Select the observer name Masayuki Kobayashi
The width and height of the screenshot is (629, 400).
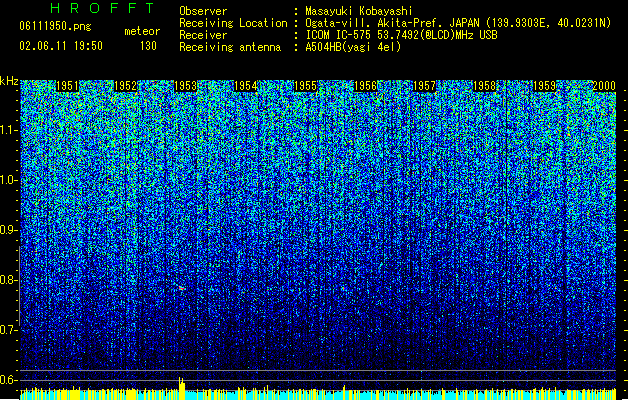[359, 11]
